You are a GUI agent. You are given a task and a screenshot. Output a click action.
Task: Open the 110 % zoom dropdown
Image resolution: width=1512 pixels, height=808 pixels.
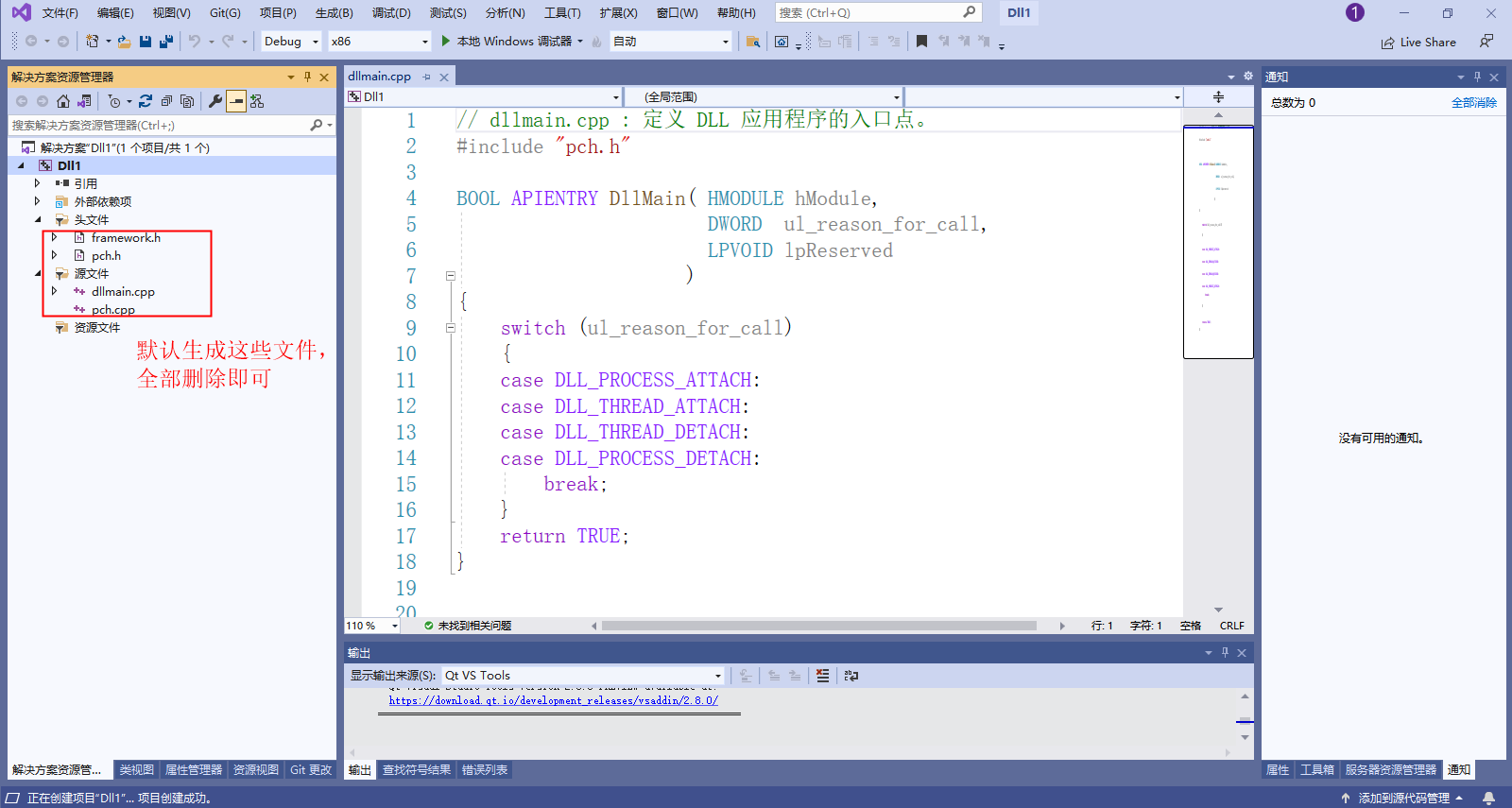[372, 626]
